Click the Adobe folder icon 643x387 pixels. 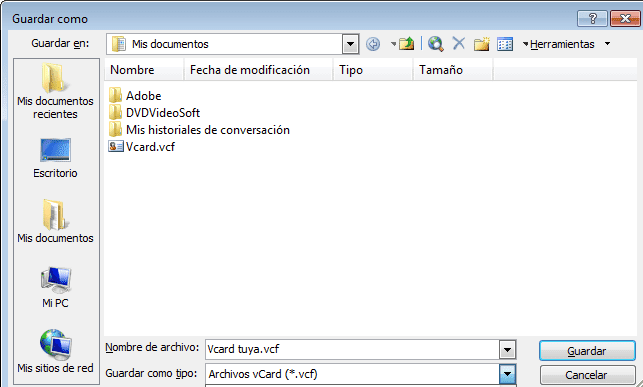point(115,95)
